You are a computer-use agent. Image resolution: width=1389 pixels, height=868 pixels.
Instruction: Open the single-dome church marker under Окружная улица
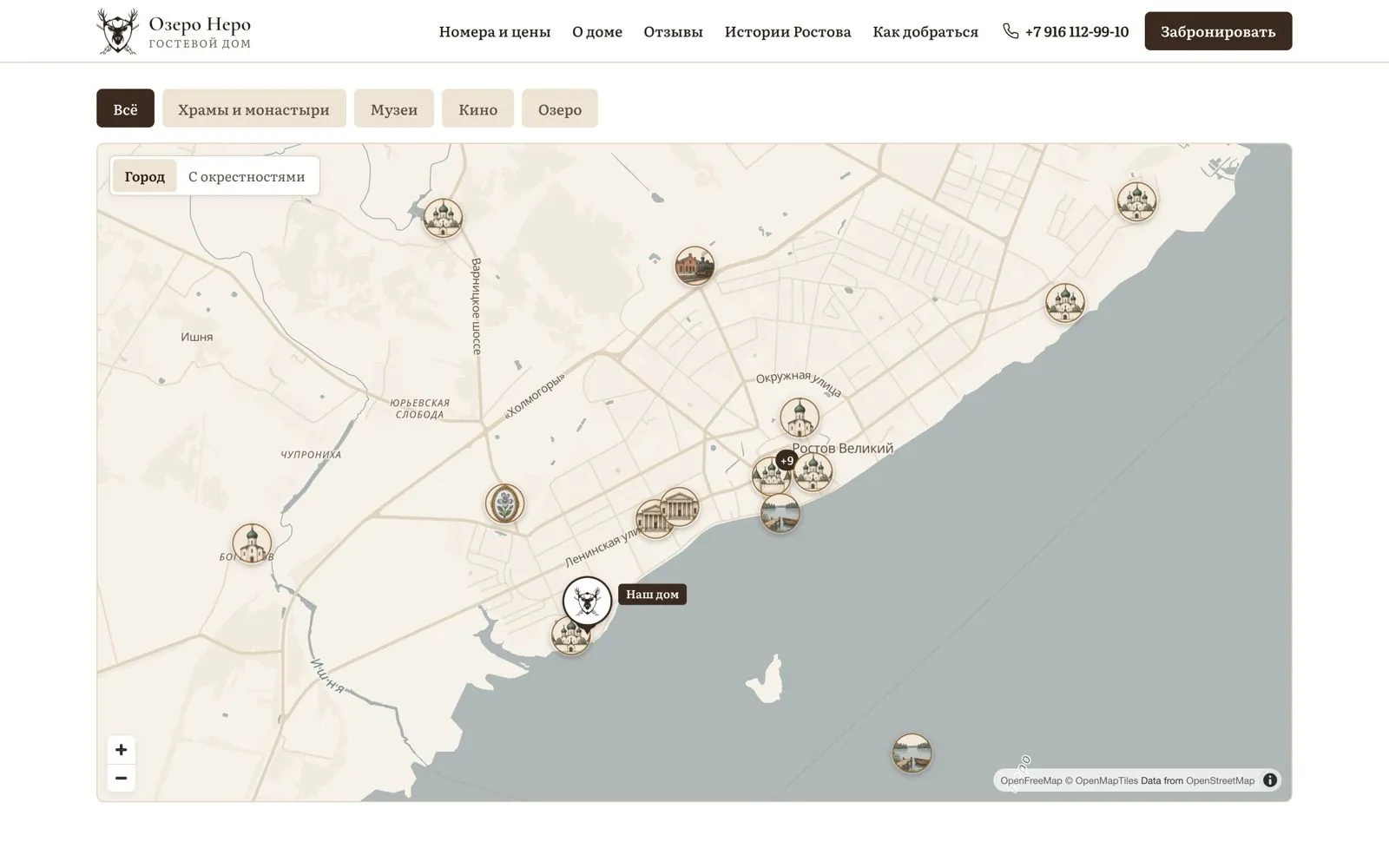(x=799, y=418)
